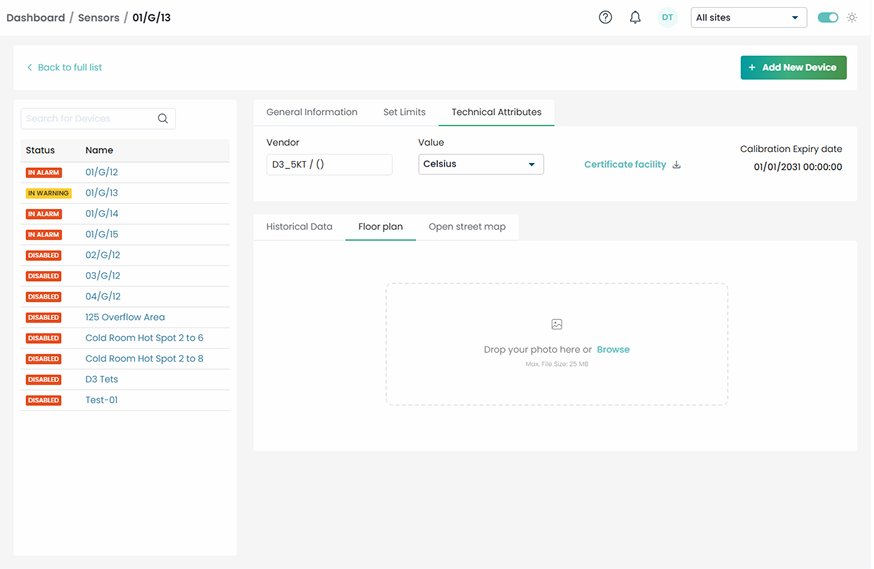Click the certificate download icon

[x=676, y=164]
